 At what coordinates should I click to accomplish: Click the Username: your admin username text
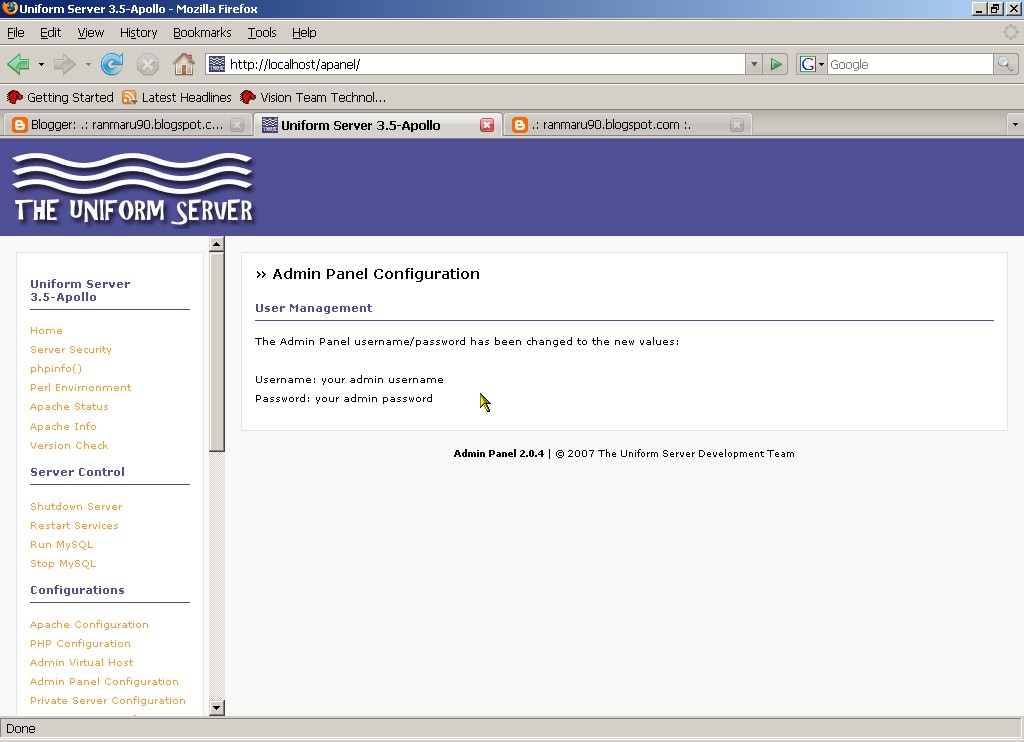click(349, 379)
